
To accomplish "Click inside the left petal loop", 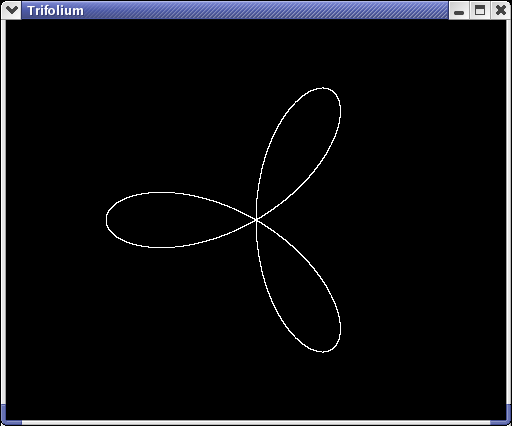I will 167,220.
